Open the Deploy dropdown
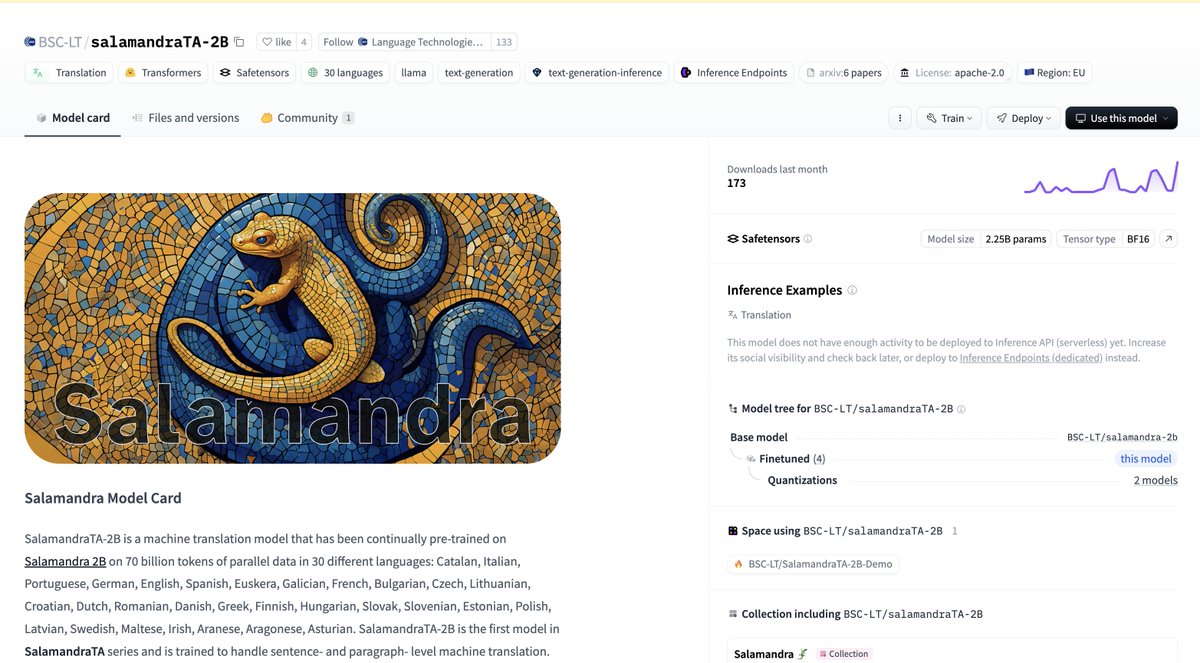This screenshot has width=1200, height=663. [1023, 118]
